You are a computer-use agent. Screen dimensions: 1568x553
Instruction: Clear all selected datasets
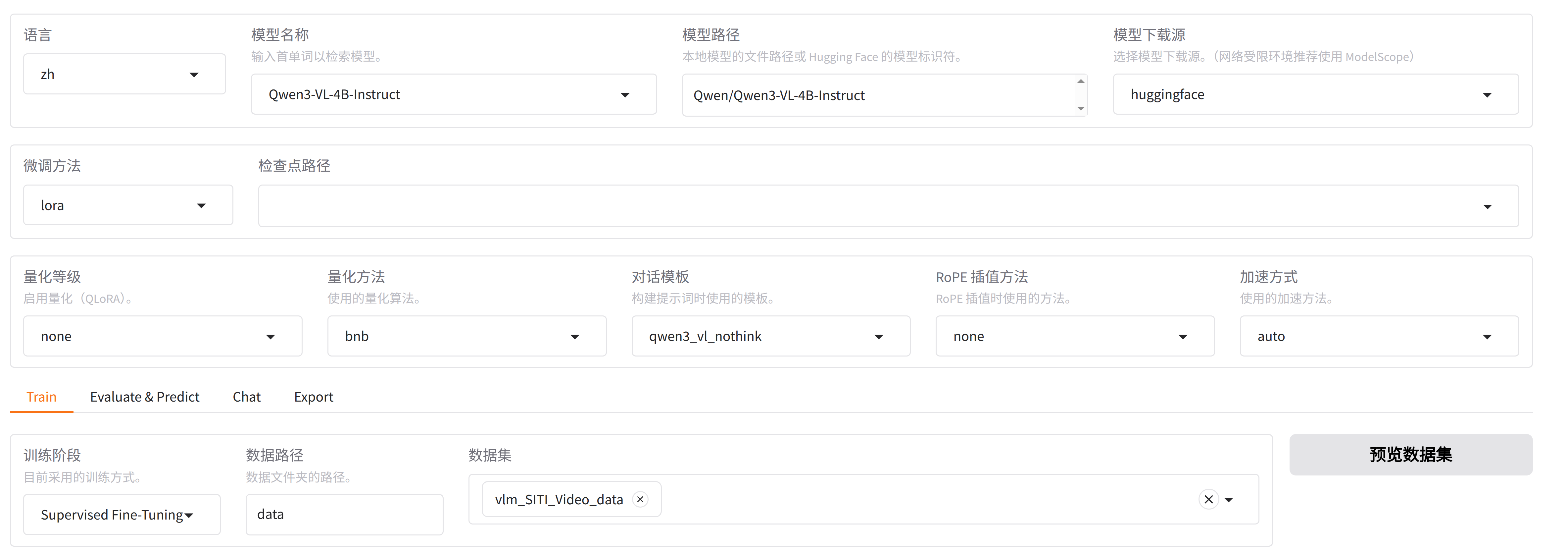[x=1208, y=499]
